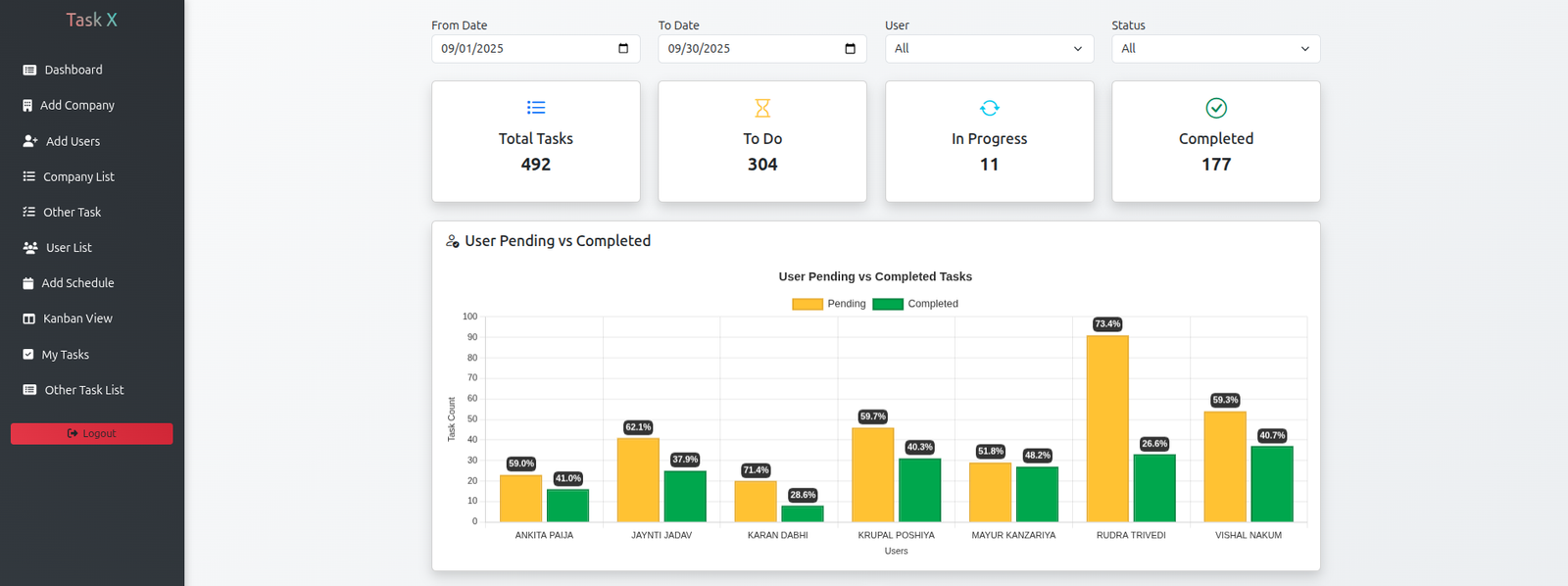The height and width of the screenshot is (586, 1568).
Task: Open calendar picker in From Date field
Action: click(x=623, y=49)
